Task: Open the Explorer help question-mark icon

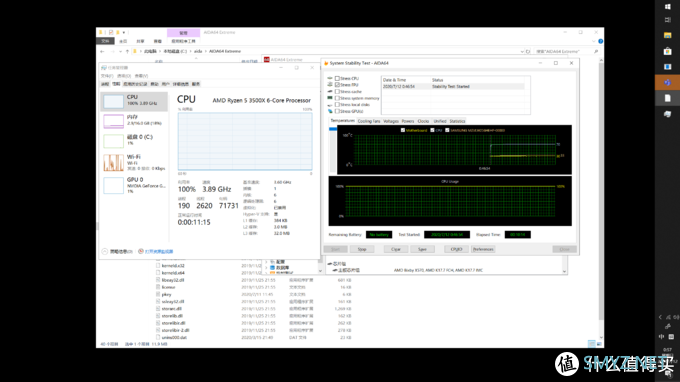Action: (x=600, y=41)
